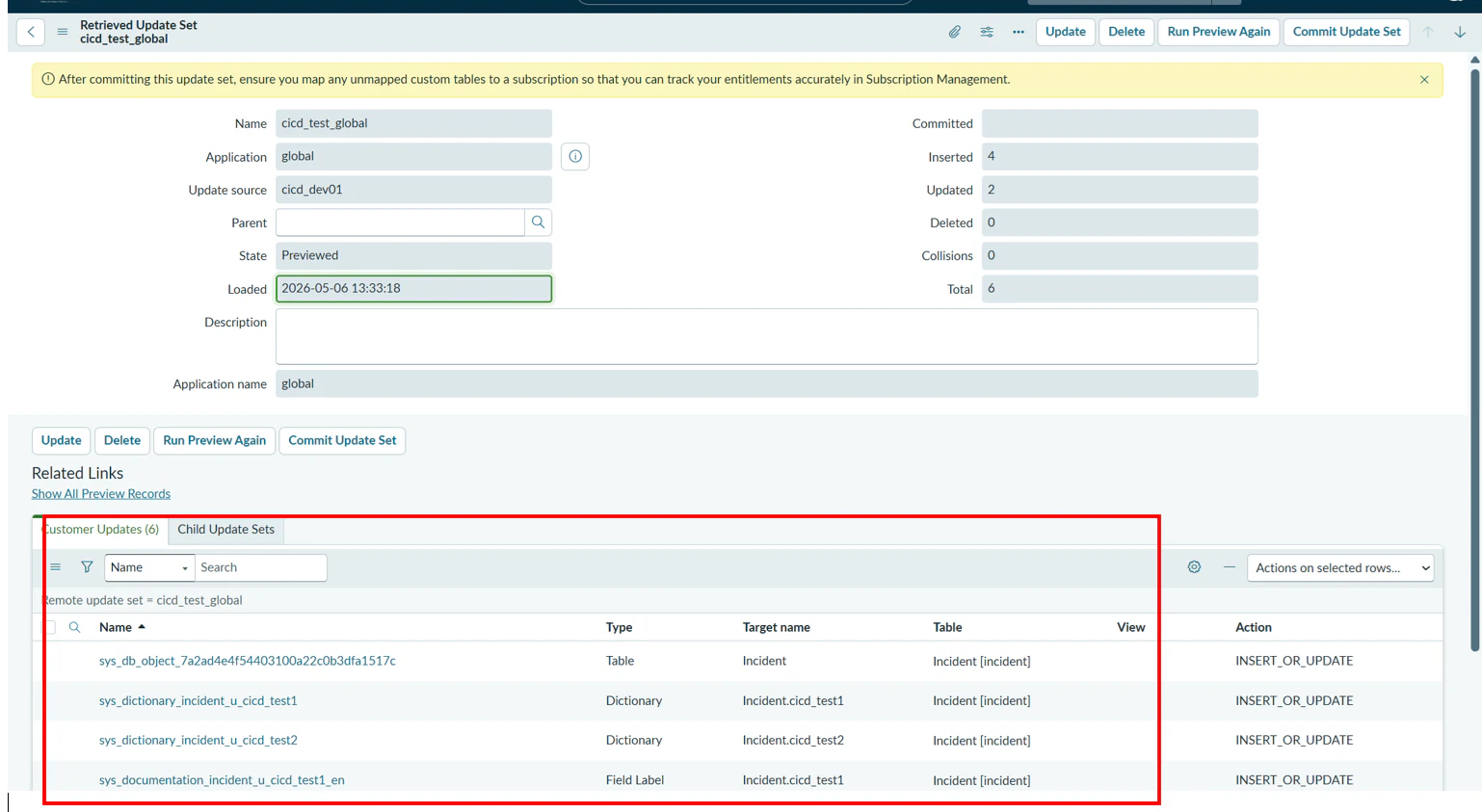The width and height of the screenshot is (1482, 812).
Task: Click the Name field cicd_test_global
Action: pyautogui.click(x=414, y=123)
